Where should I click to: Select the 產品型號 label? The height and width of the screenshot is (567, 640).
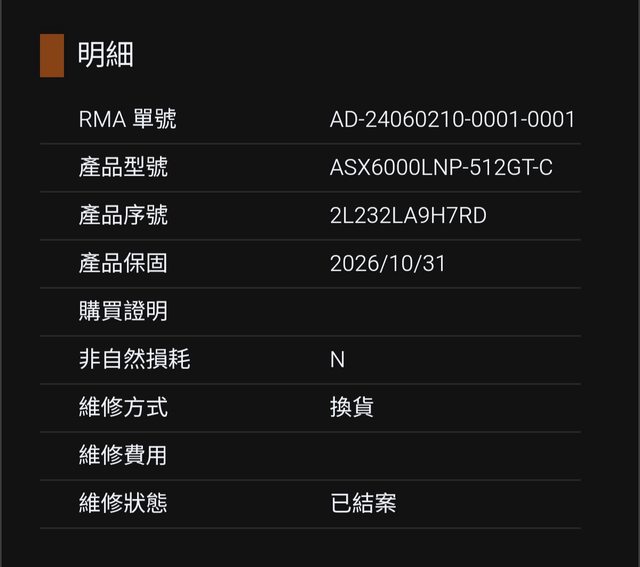pos(123,168)
